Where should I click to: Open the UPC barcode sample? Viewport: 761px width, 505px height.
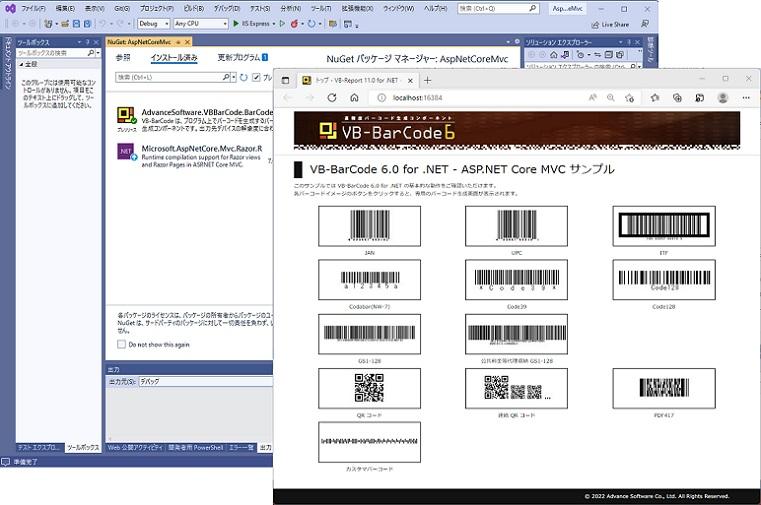tap(516, 226)
